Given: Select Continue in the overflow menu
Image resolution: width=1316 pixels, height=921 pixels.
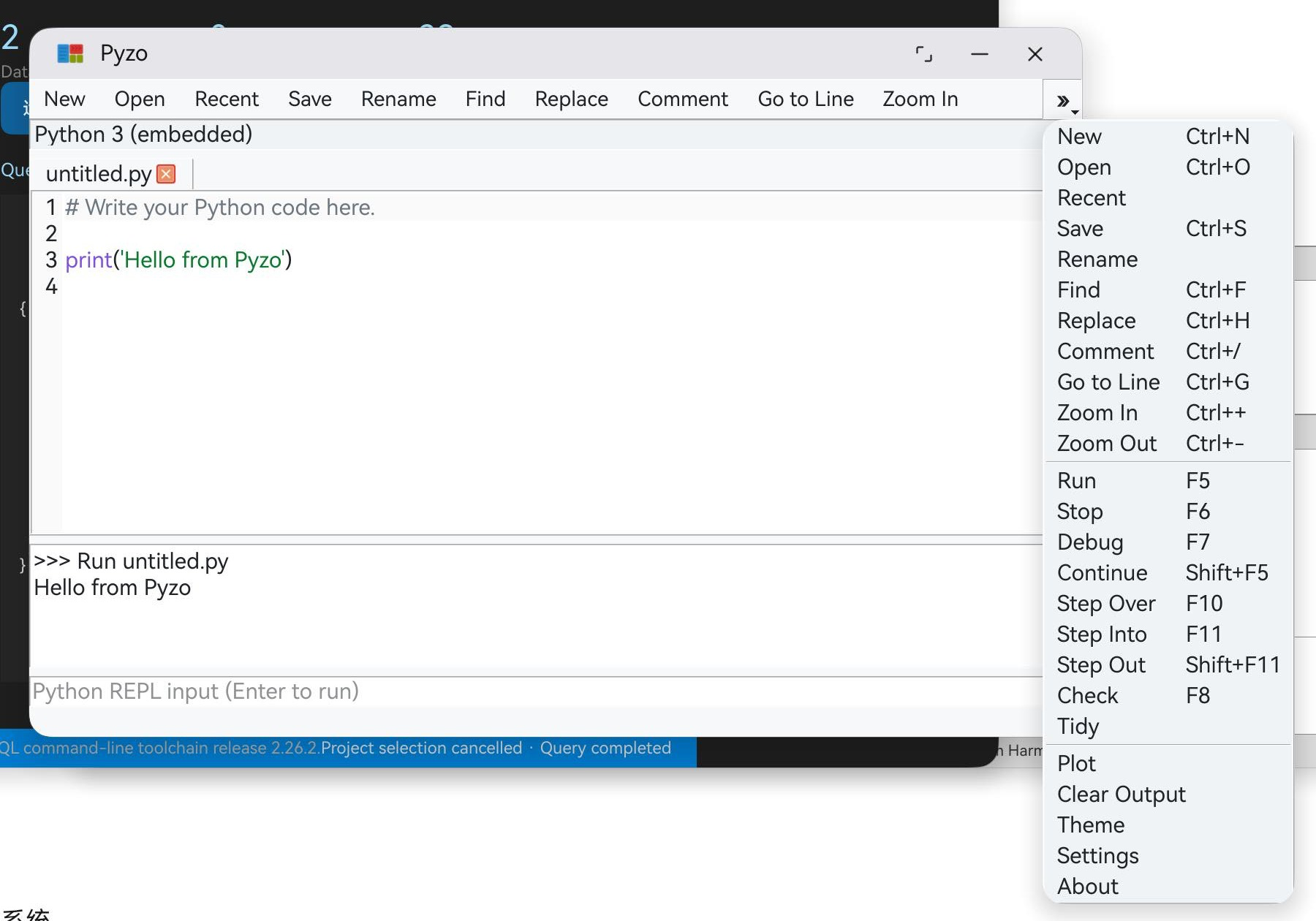Looking at the screenshot, I should click(1168, 573).
